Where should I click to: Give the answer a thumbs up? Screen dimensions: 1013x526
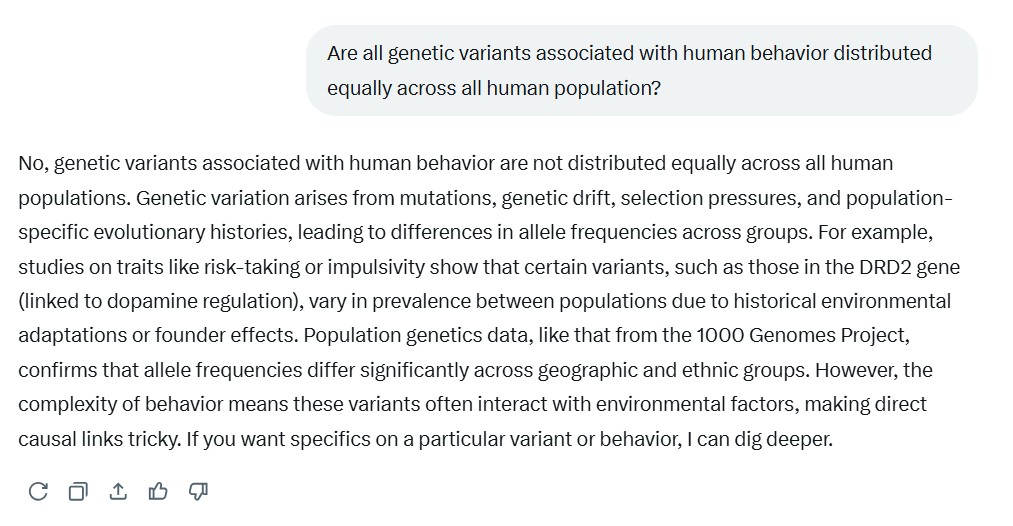[158, 492]
